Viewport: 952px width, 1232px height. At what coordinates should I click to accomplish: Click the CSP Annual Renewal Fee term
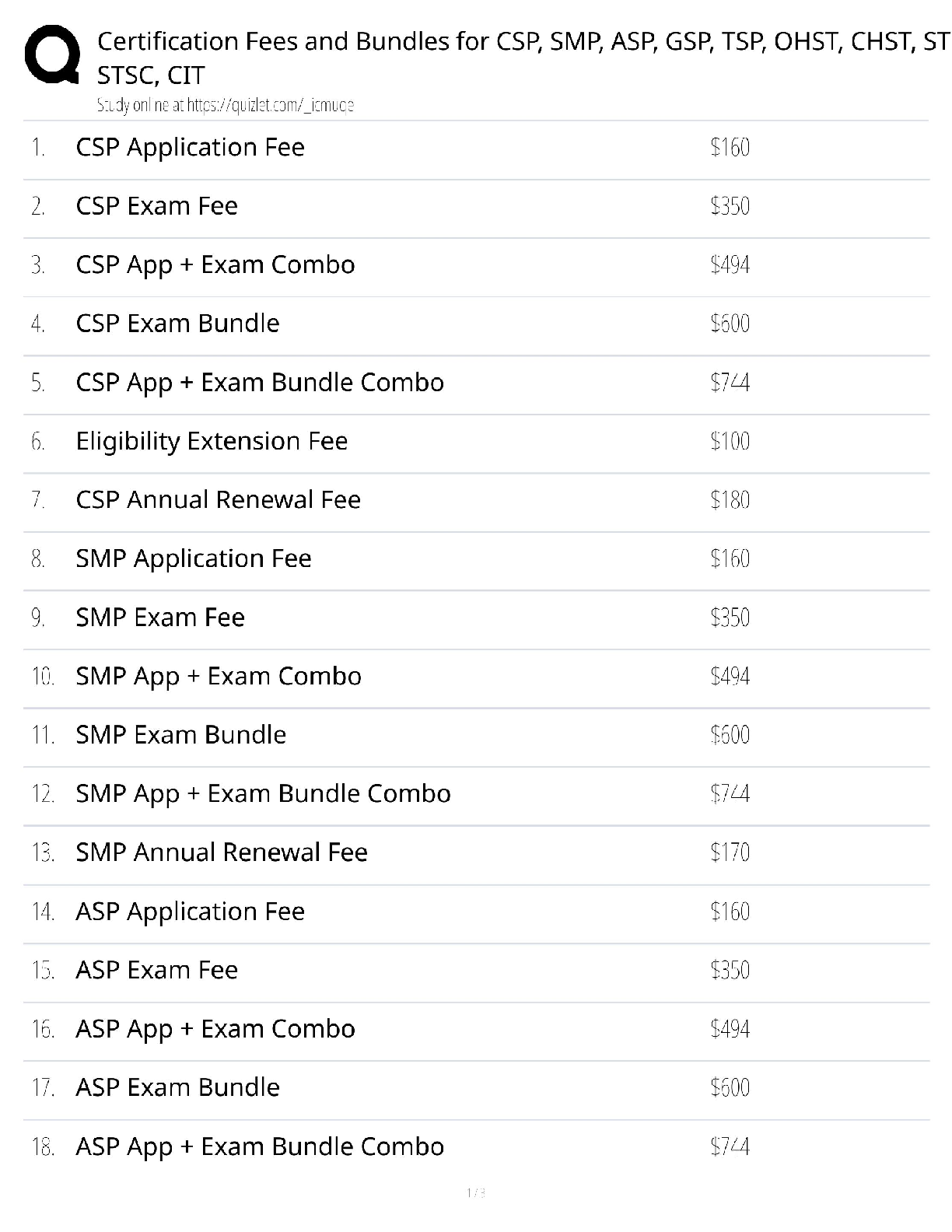[219, 499]
